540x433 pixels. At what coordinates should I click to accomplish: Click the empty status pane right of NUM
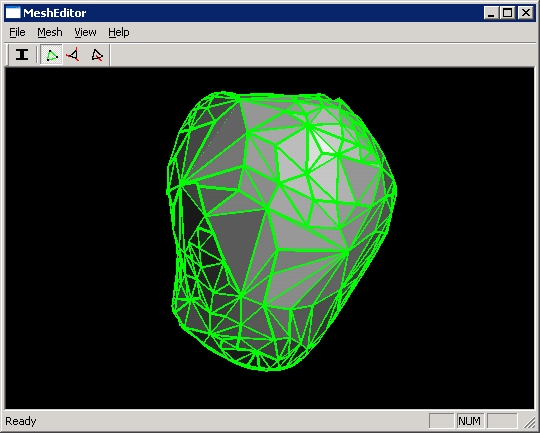pos(502,421)
